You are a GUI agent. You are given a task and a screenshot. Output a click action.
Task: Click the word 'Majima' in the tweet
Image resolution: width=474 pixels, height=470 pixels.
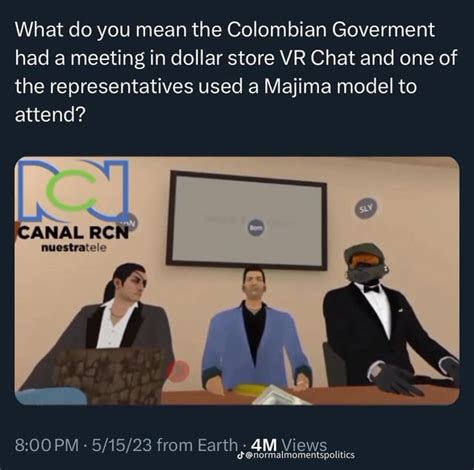(x=297, y=87)
